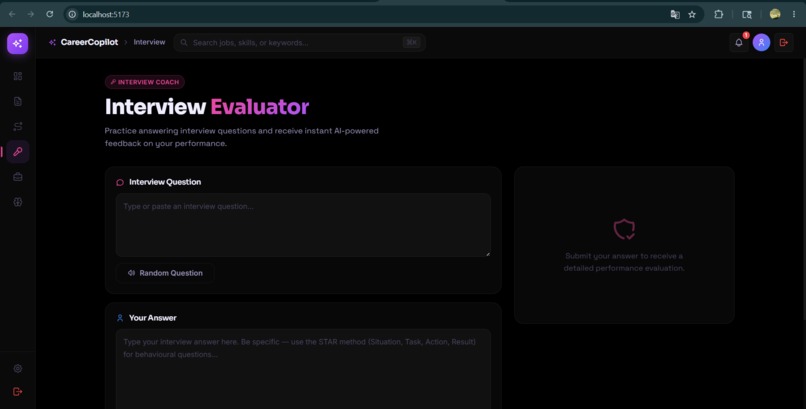Click the browser forward arrow
806x409 pixels.
click(31, 14)
